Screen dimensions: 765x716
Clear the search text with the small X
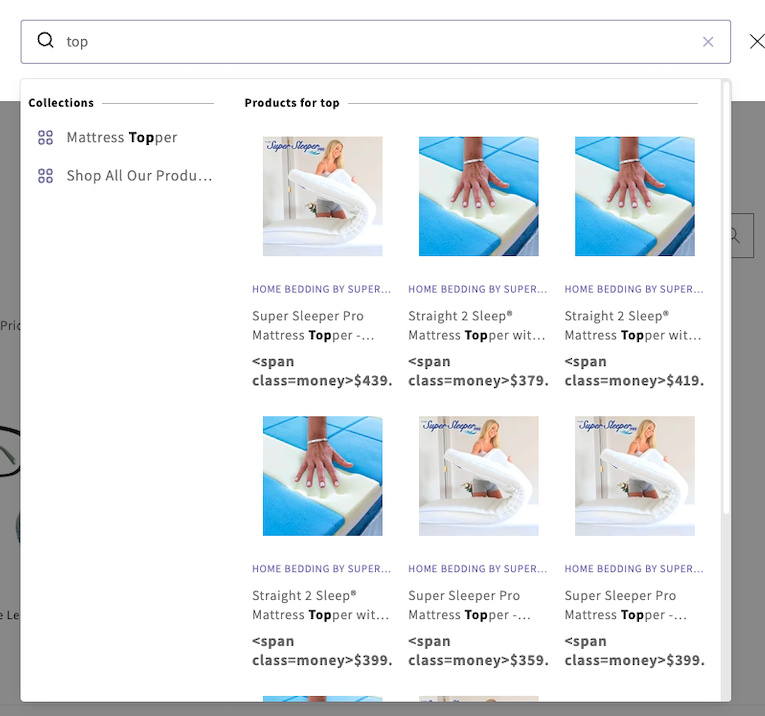tap(708, 42)
